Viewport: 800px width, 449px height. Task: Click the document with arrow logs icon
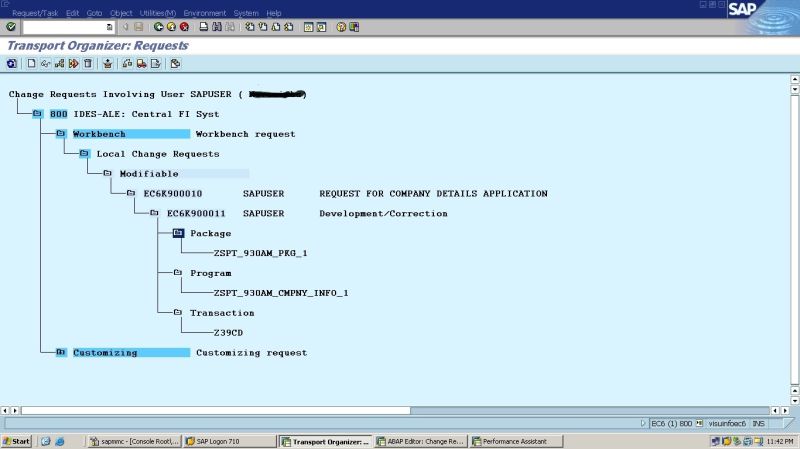(x=156, y=64)
